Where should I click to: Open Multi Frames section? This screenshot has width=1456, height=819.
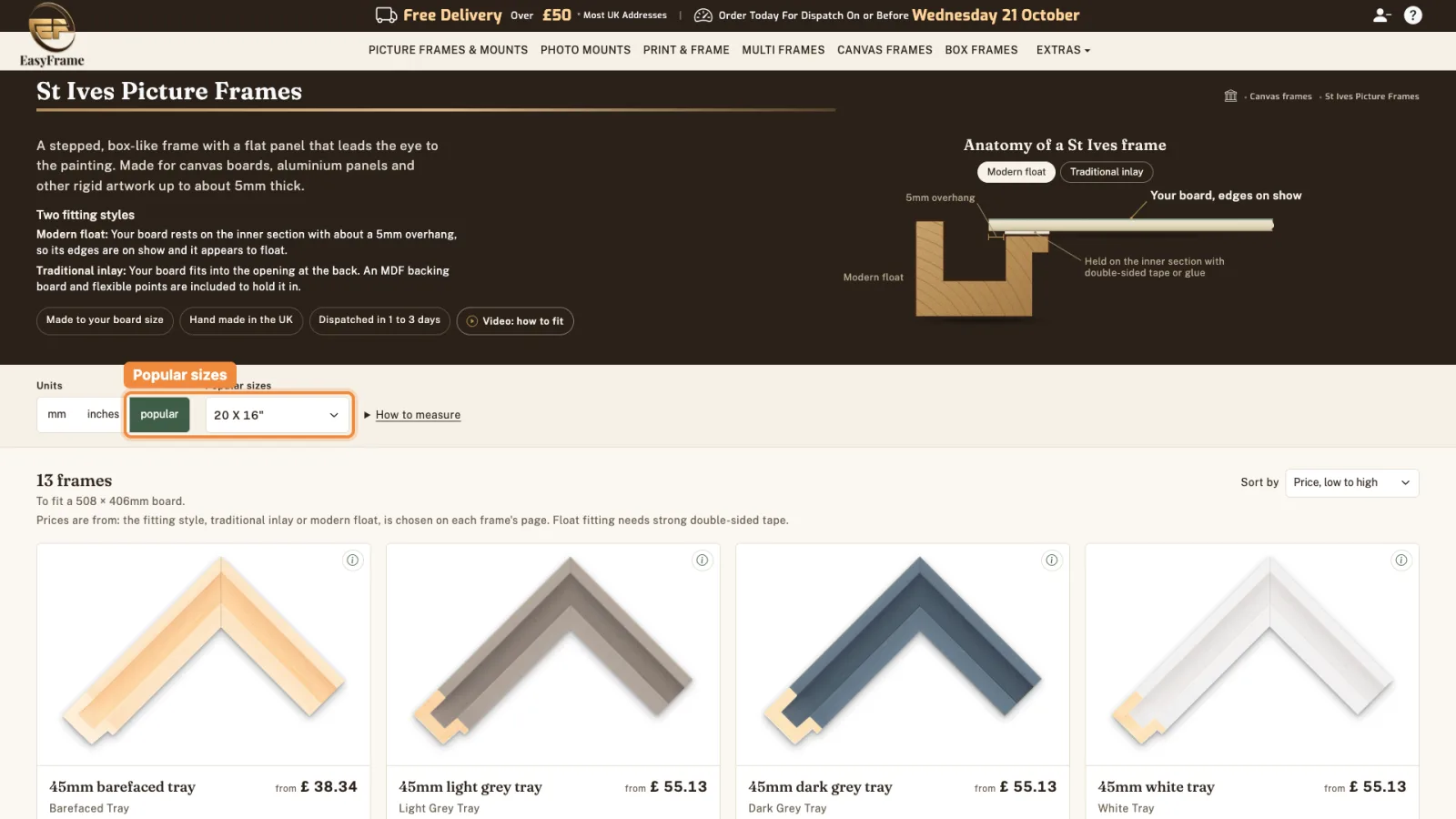[784, 50]
